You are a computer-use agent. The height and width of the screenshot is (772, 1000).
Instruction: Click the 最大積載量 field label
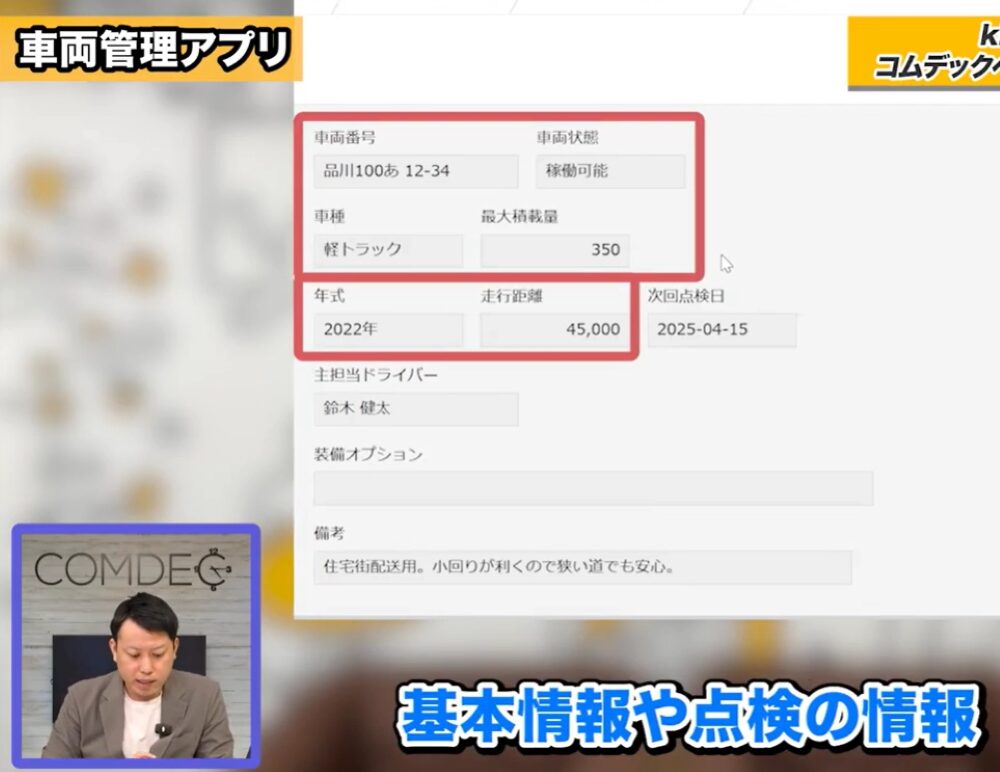[519, 216]
